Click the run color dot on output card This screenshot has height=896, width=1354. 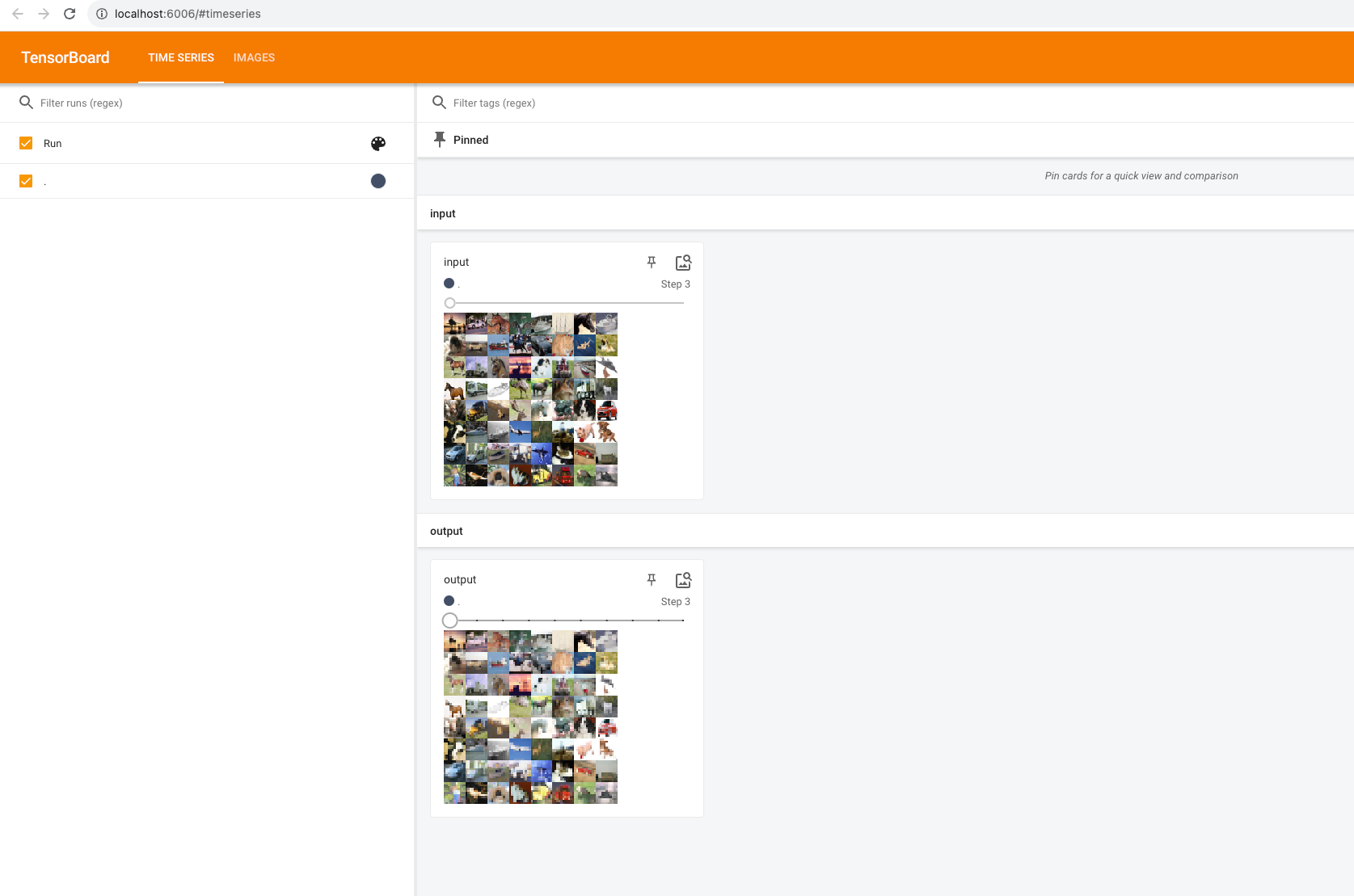[449, 601]
